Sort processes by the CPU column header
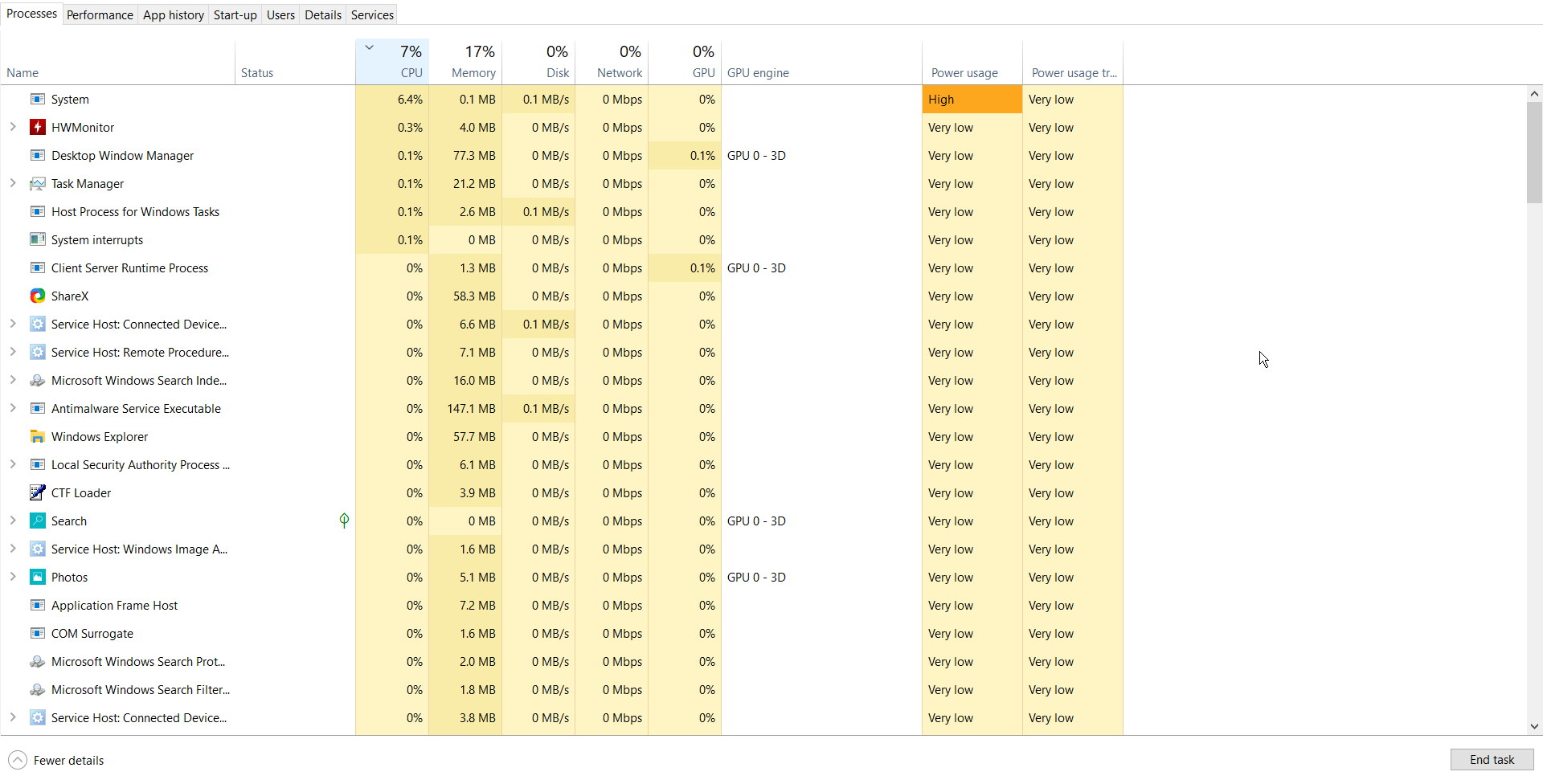 392,62
